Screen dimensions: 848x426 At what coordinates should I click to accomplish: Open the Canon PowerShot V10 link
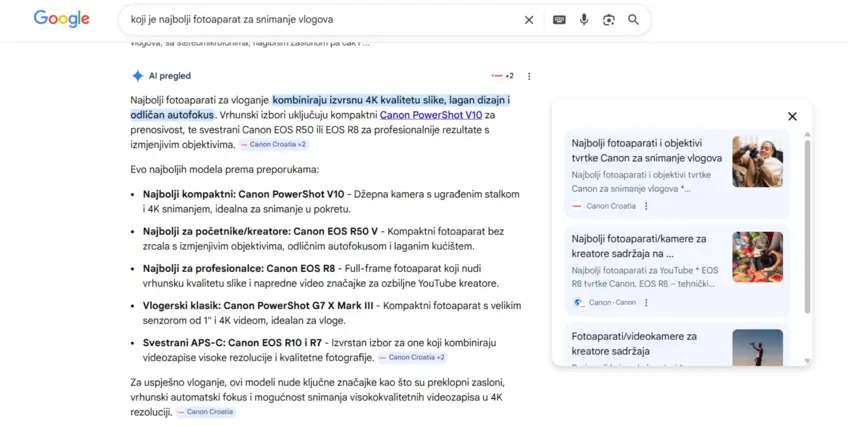tap(430, 115)
